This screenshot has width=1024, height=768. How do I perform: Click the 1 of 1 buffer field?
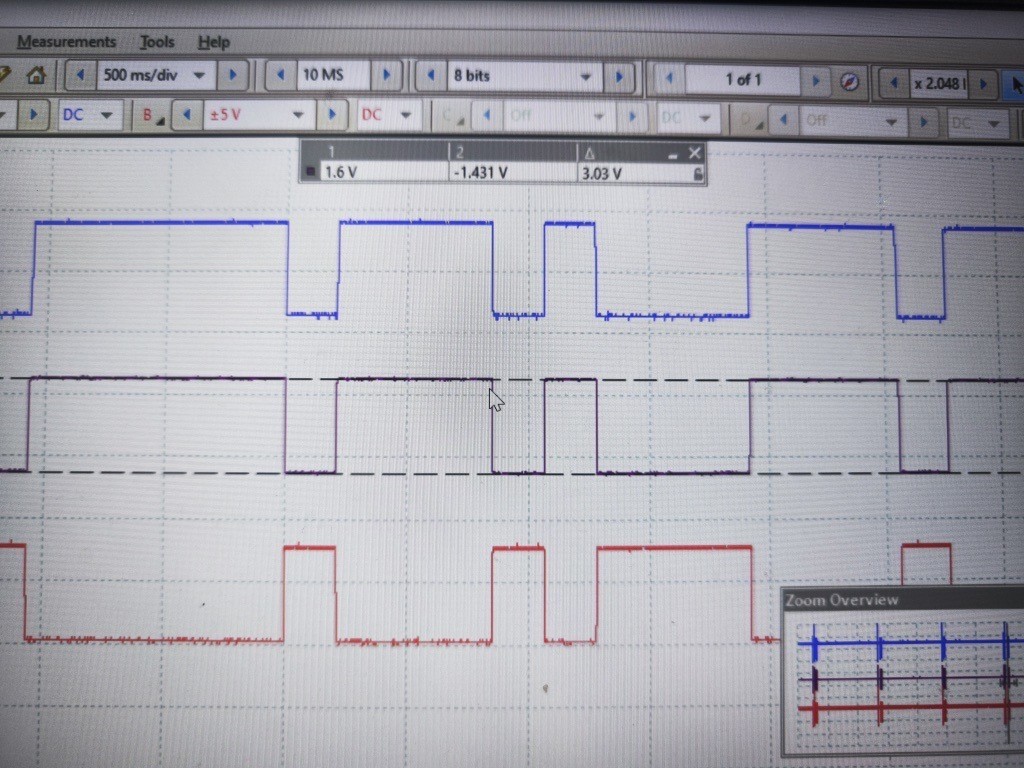point(743,80)
